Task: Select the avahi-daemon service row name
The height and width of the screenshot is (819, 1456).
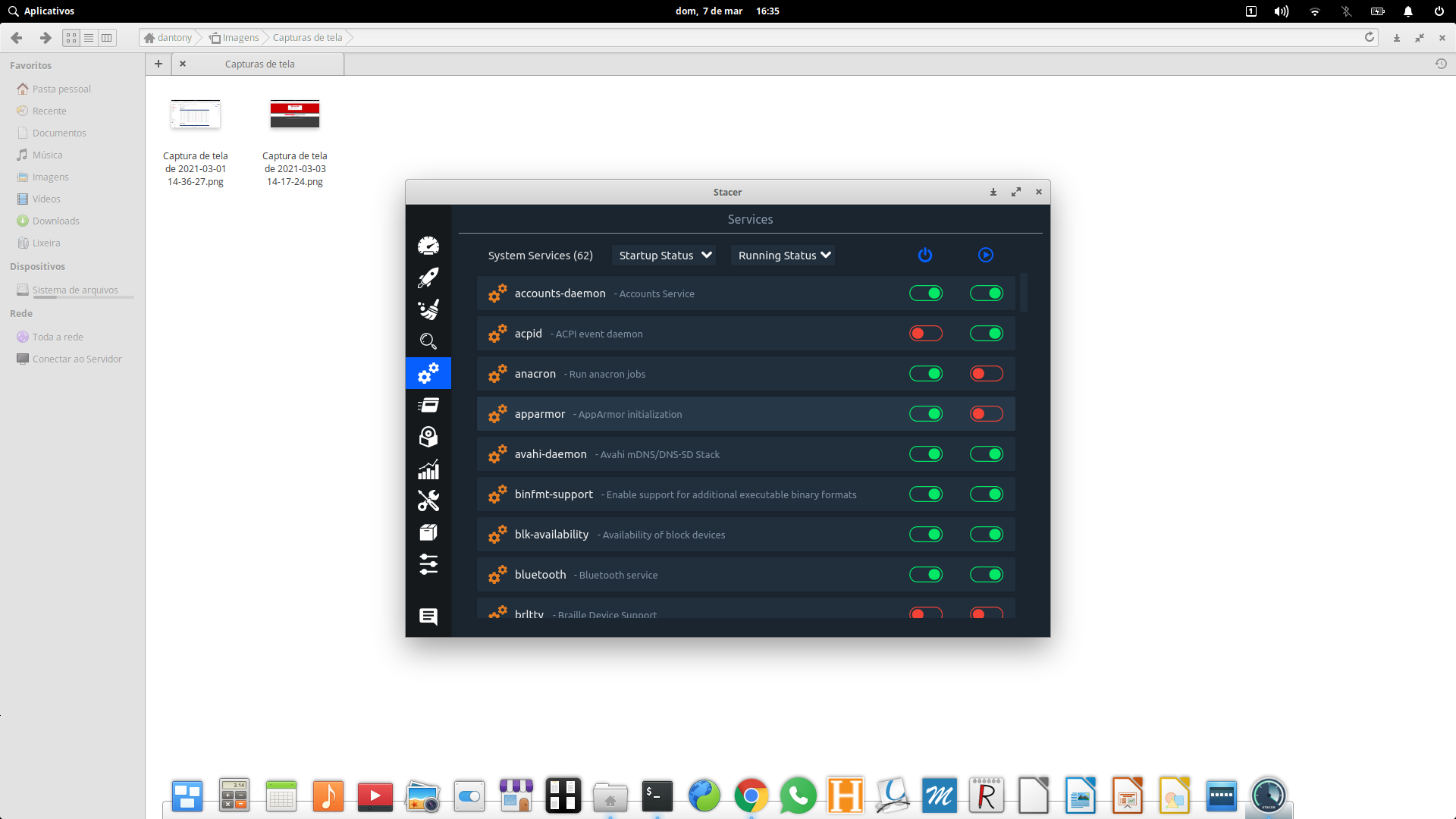Action: pyautogui.click(x=551, y=454)
